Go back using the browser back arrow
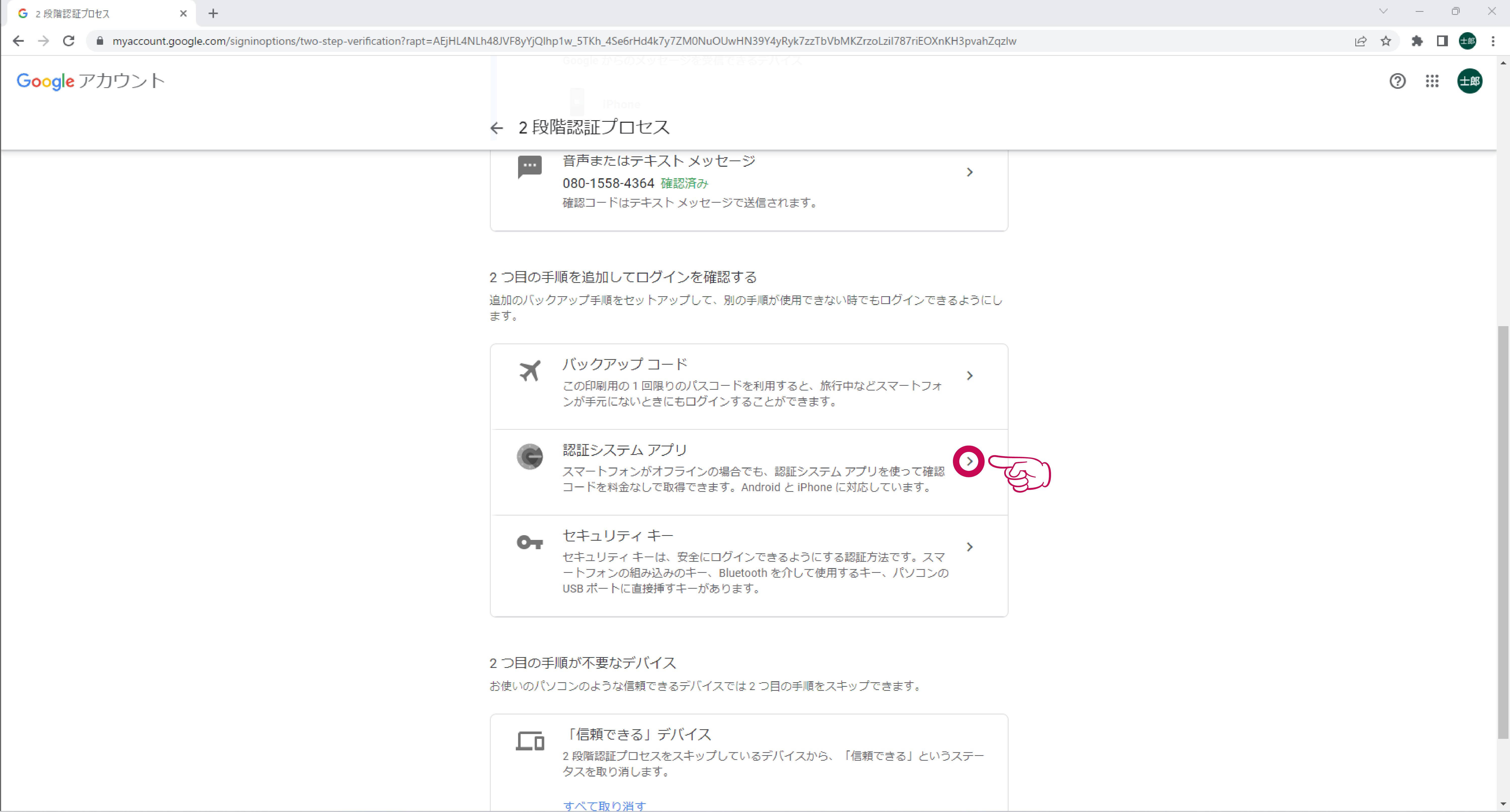The width and height of the screenshot is (1510, 812). (18, 41)
